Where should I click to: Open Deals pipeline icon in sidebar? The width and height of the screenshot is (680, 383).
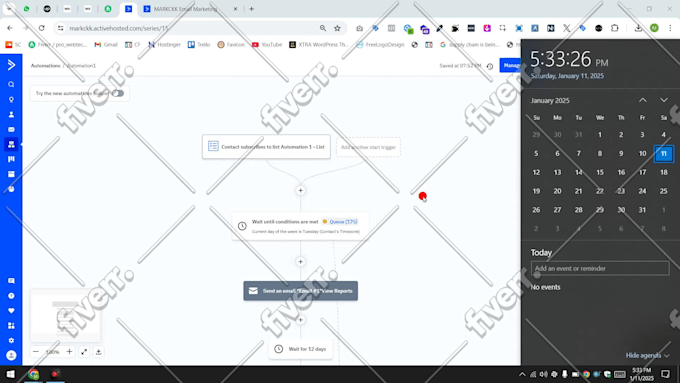click(x=11, y=159)
